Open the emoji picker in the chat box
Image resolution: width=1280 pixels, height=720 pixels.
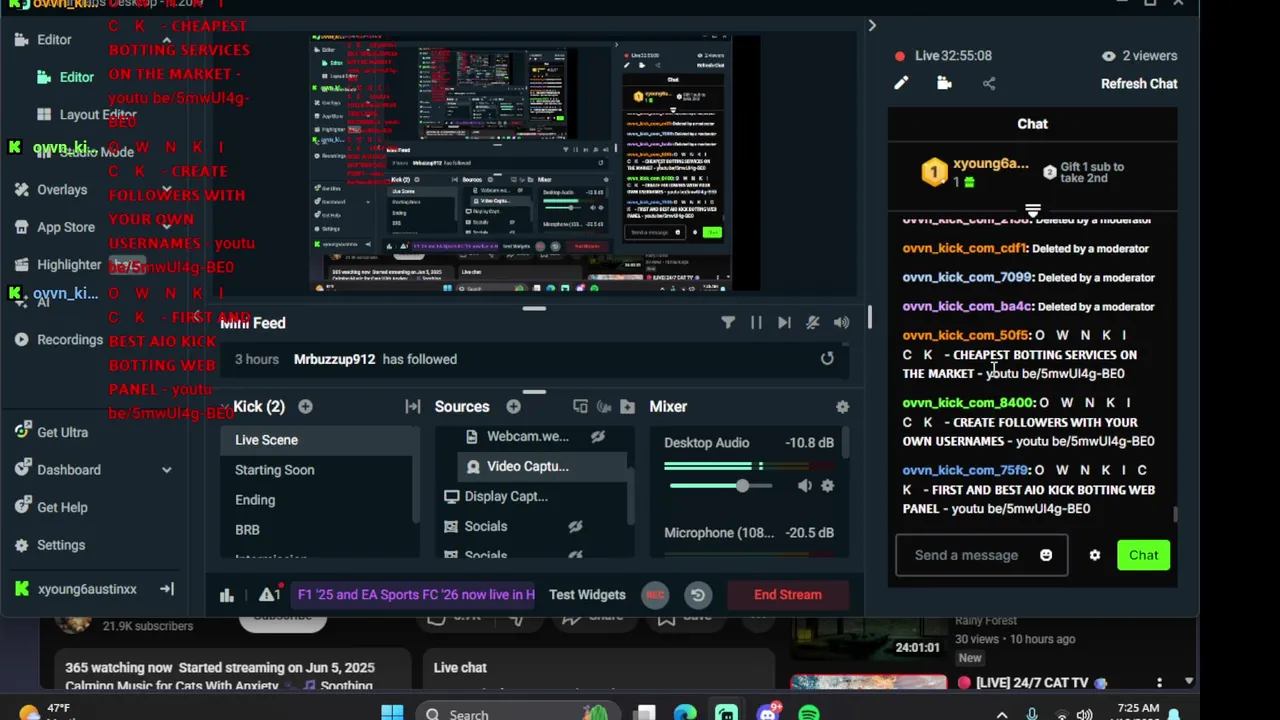(x=1046, y=555)
